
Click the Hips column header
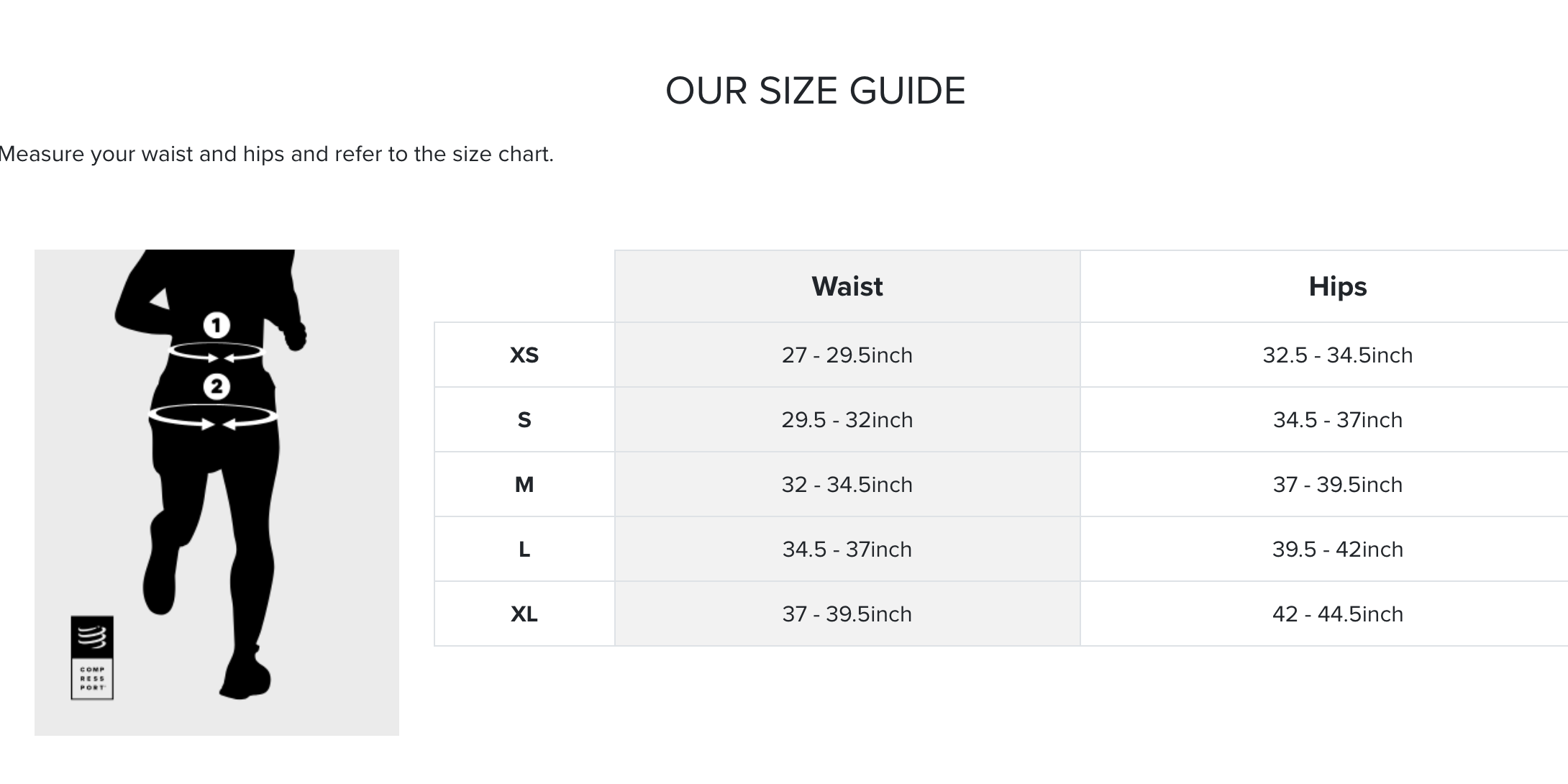pos(1337,286)
